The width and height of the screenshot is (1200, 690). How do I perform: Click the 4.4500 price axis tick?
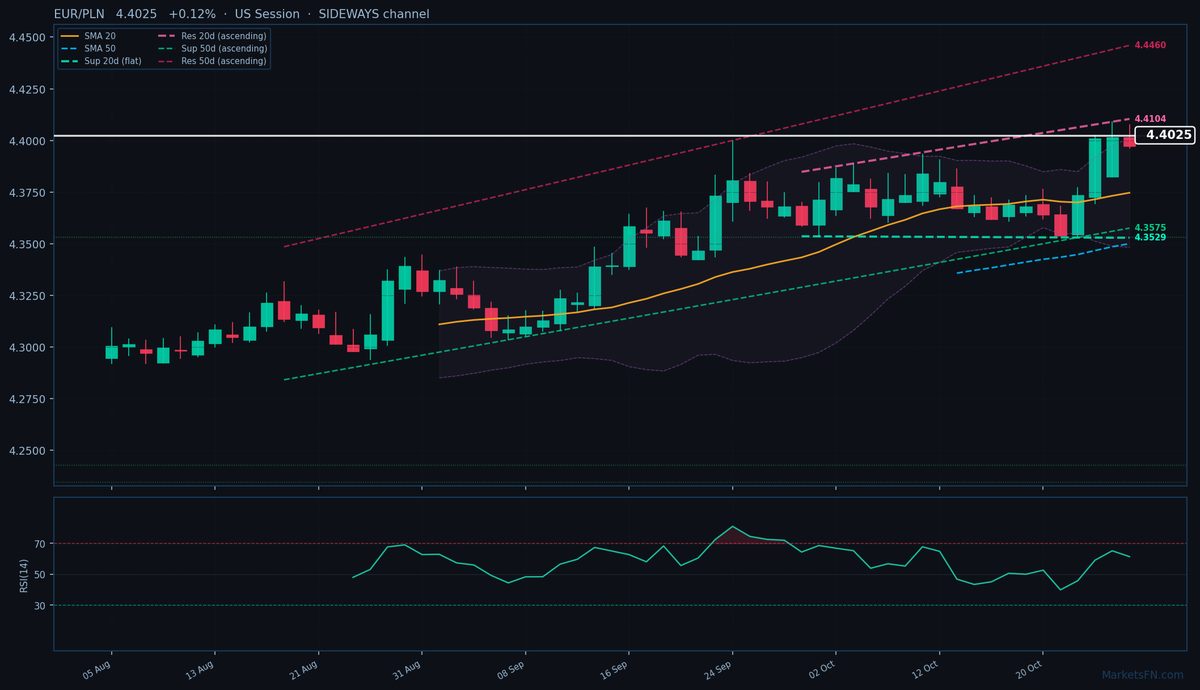point(26,38)
